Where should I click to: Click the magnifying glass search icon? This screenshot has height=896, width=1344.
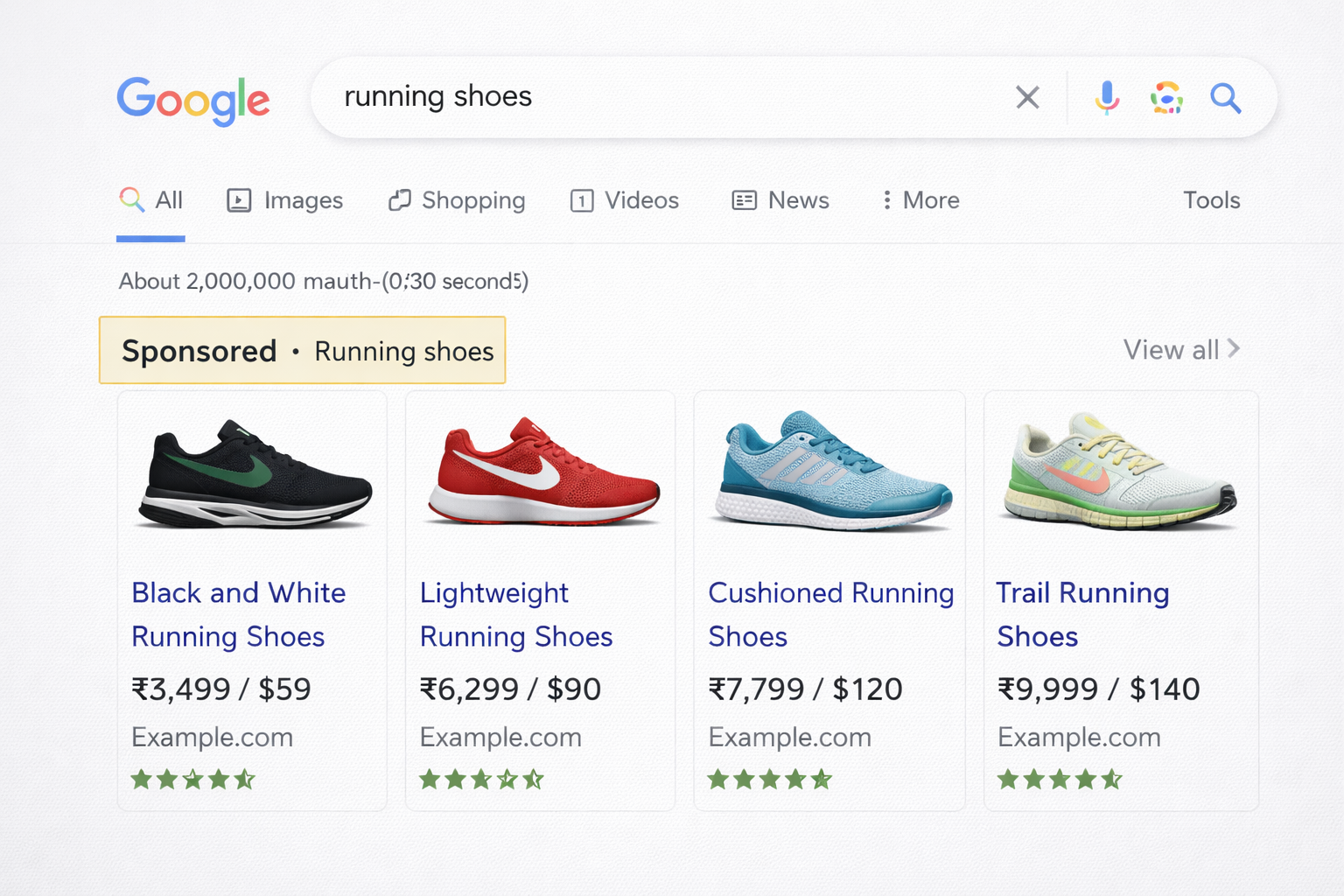[1225, 98]
